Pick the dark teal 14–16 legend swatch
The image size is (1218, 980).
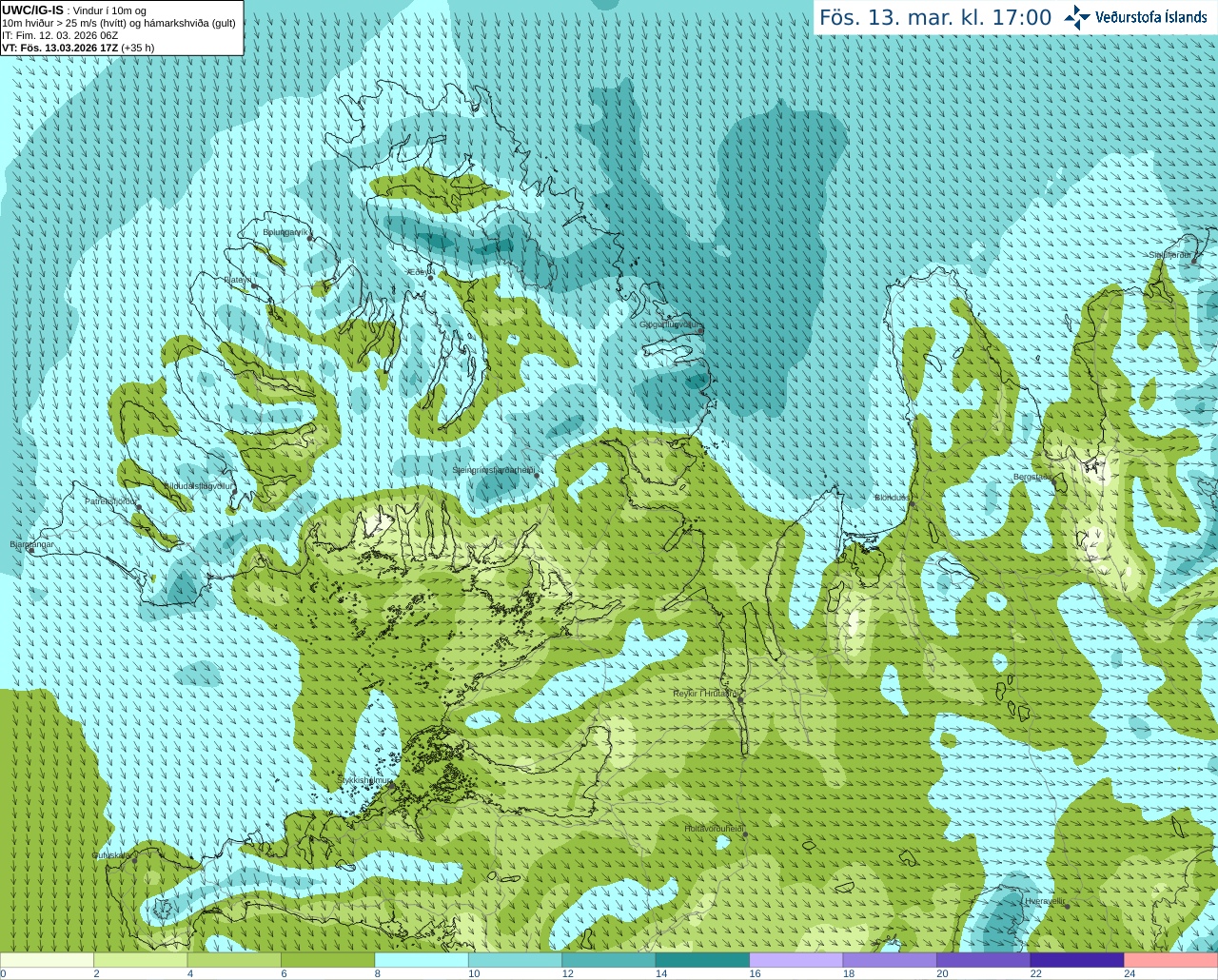tap(702, 960)
